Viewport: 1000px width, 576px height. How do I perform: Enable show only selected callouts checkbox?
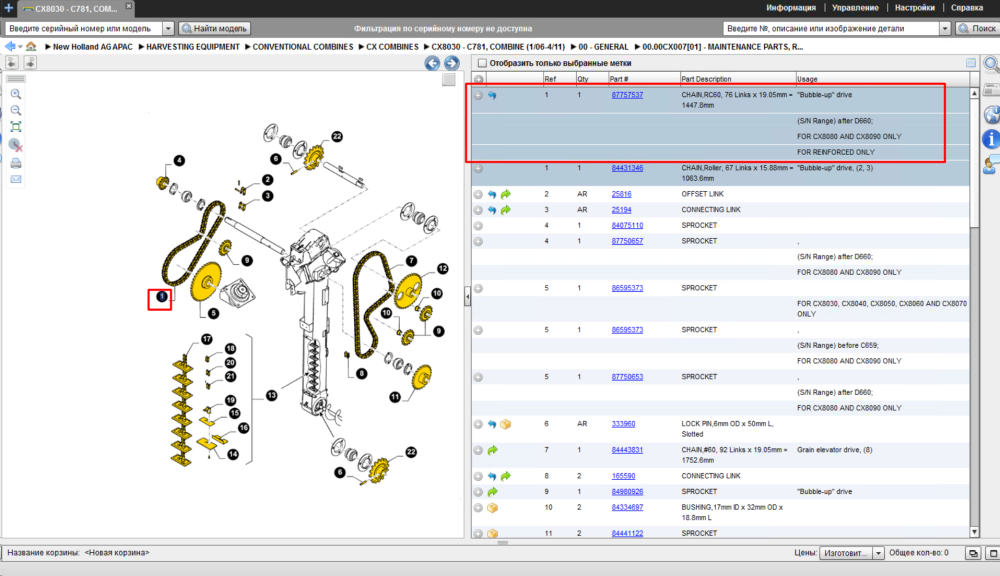pyautogui.click(x=482, y=63)
